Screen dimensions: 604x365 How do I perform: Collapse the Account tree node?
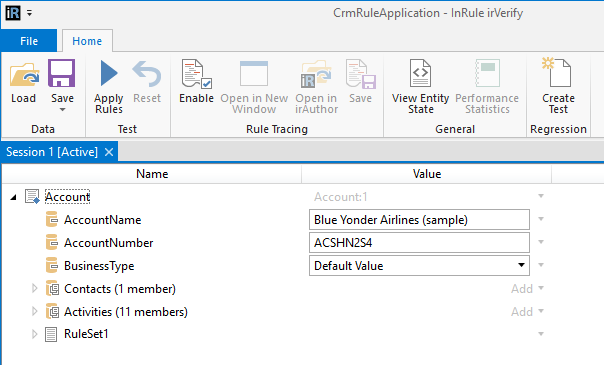coord(14,197)
